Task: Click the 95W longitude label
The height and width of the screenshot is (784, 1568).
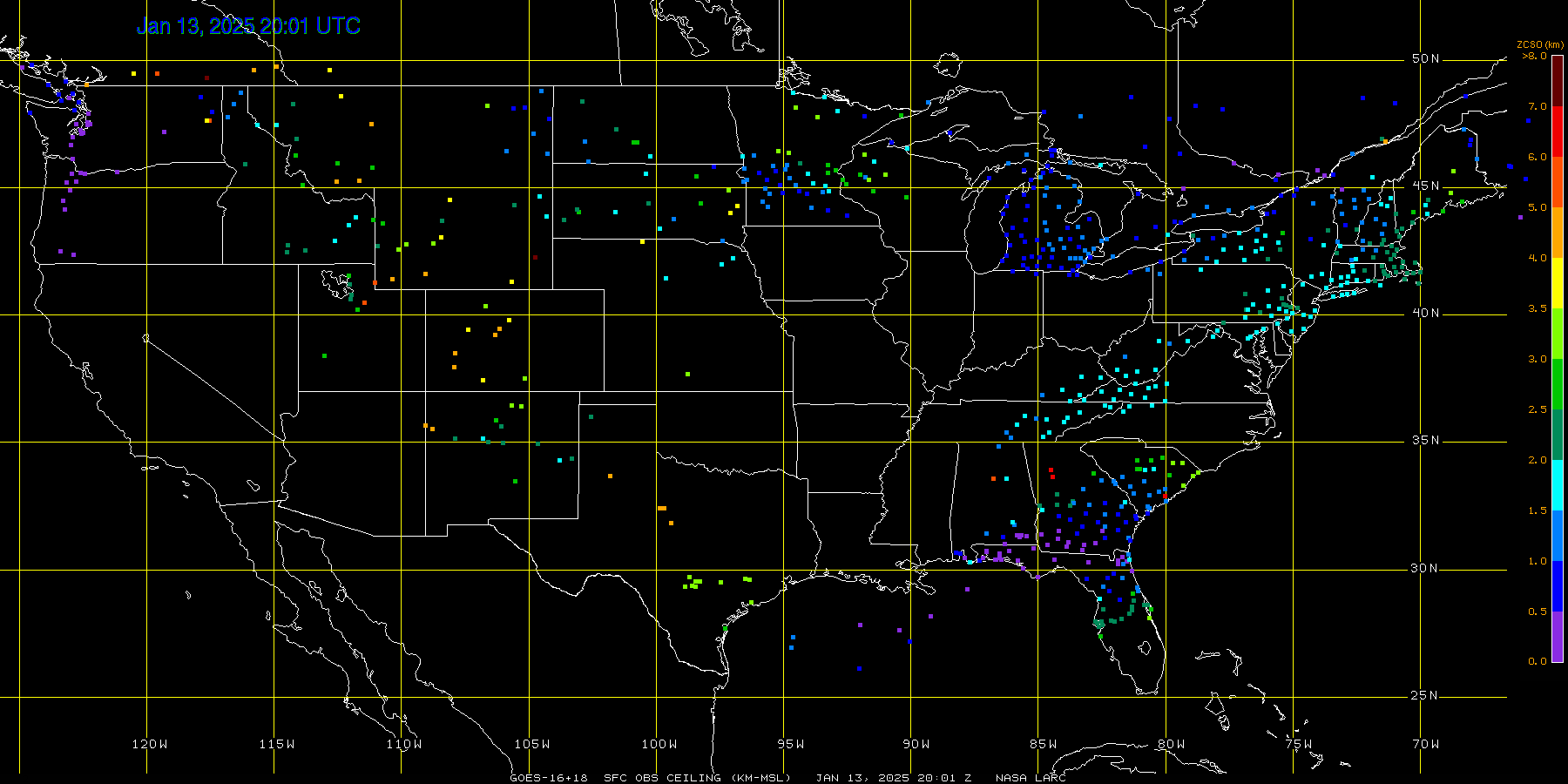Action: pos(791,744)
